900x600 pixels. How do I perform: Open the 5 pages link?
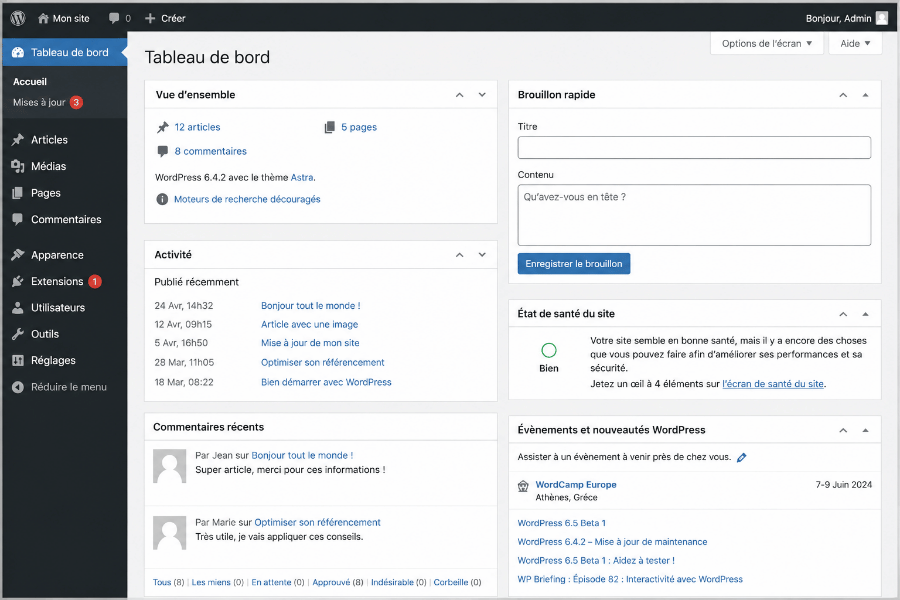359,127
